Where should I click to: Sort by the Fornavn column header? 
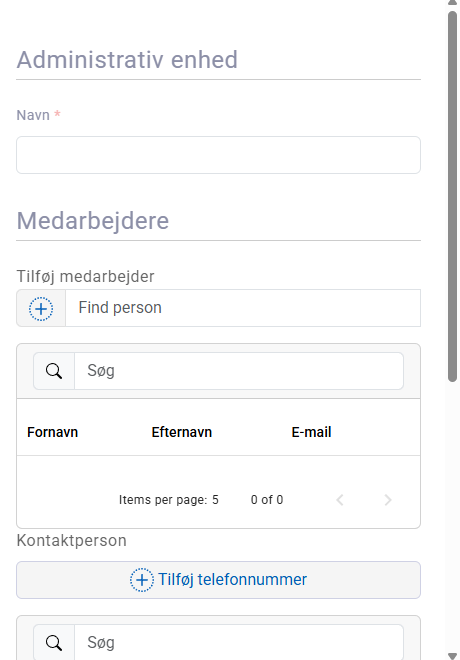coord(53,432)
